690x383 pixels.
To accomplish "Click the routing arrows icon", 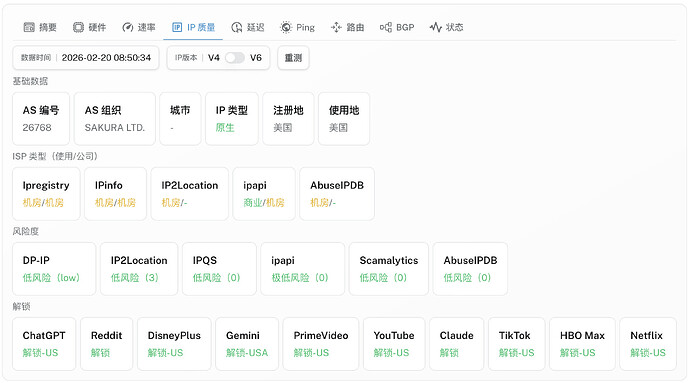I will 336,27.
